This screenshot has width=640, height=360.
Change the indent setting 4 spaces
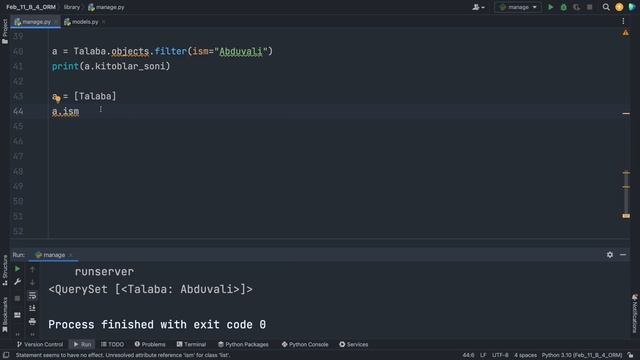(x=525, y=355)
